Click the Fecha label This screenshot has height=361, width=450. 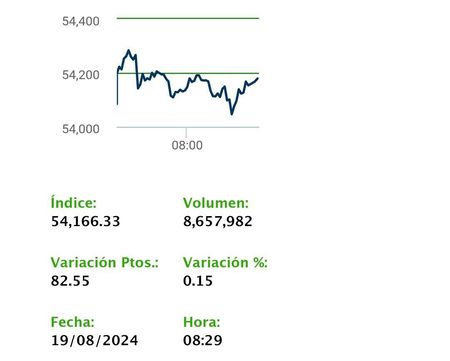72,322
